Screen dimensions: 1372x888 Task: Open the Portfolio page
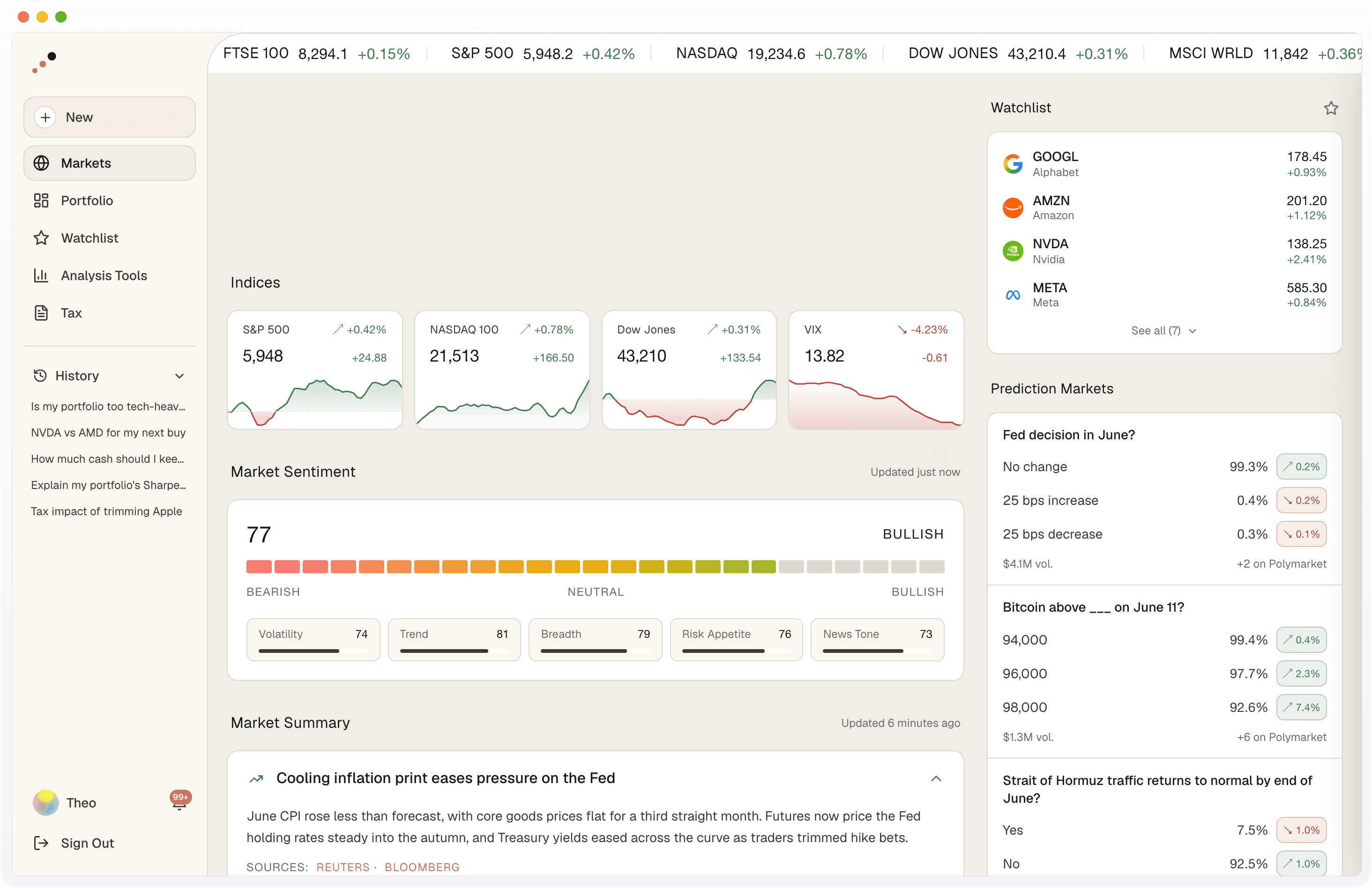pos(110,200)
